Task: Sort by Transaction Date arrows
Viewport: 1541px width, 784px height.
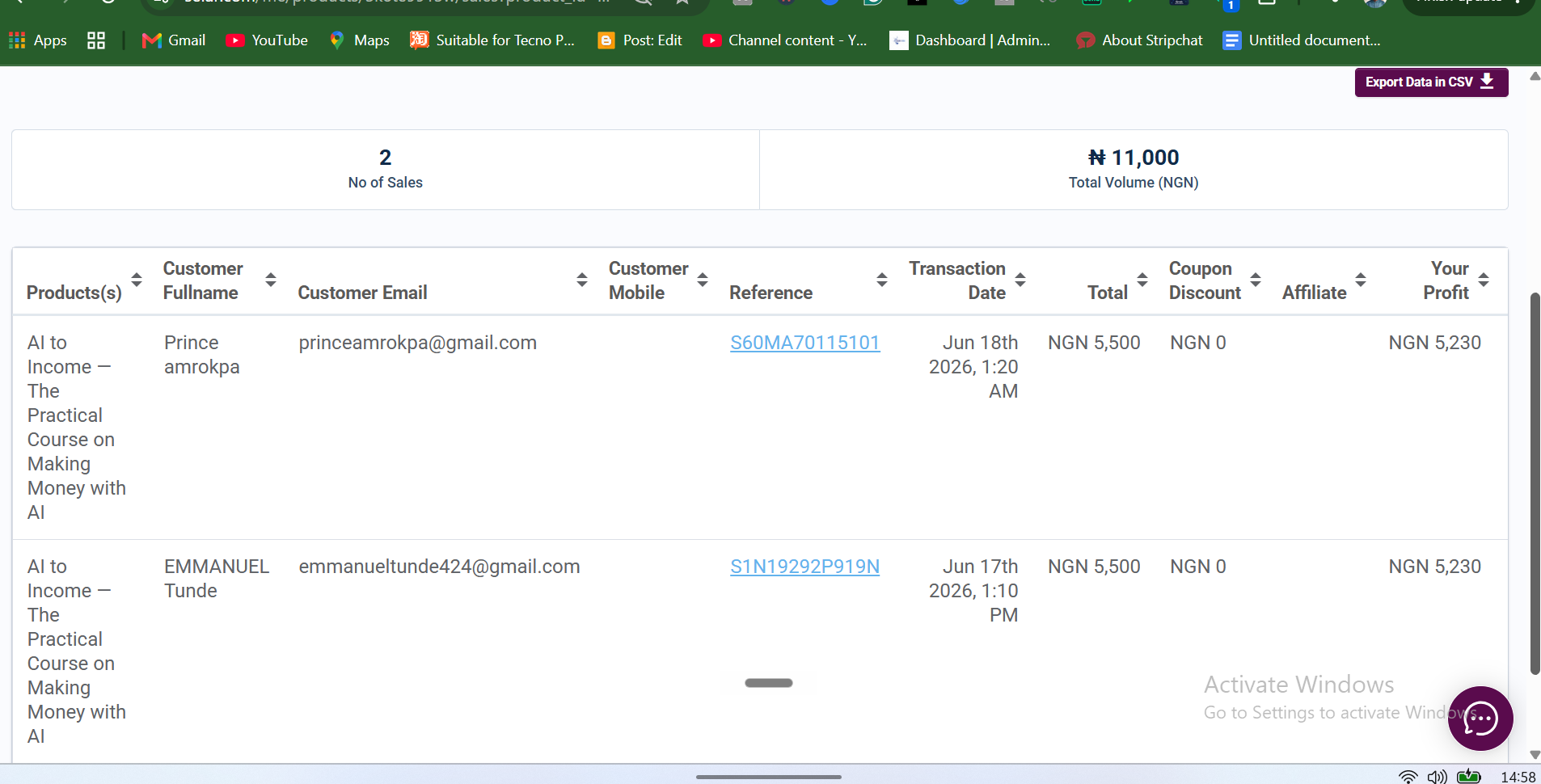Action: (1020, 280)
